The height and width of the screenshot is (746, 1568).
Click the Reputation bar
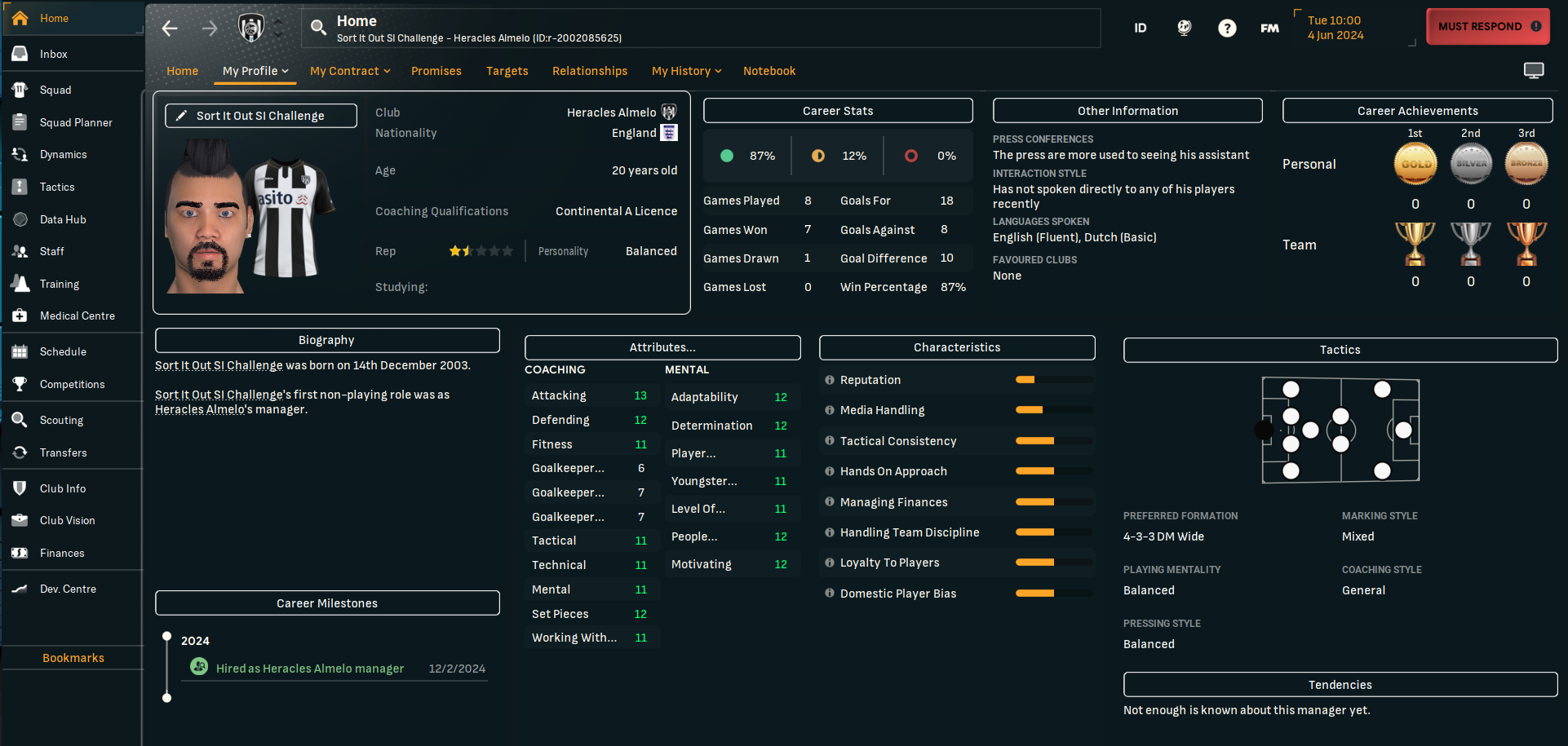tap(1054, 380)
